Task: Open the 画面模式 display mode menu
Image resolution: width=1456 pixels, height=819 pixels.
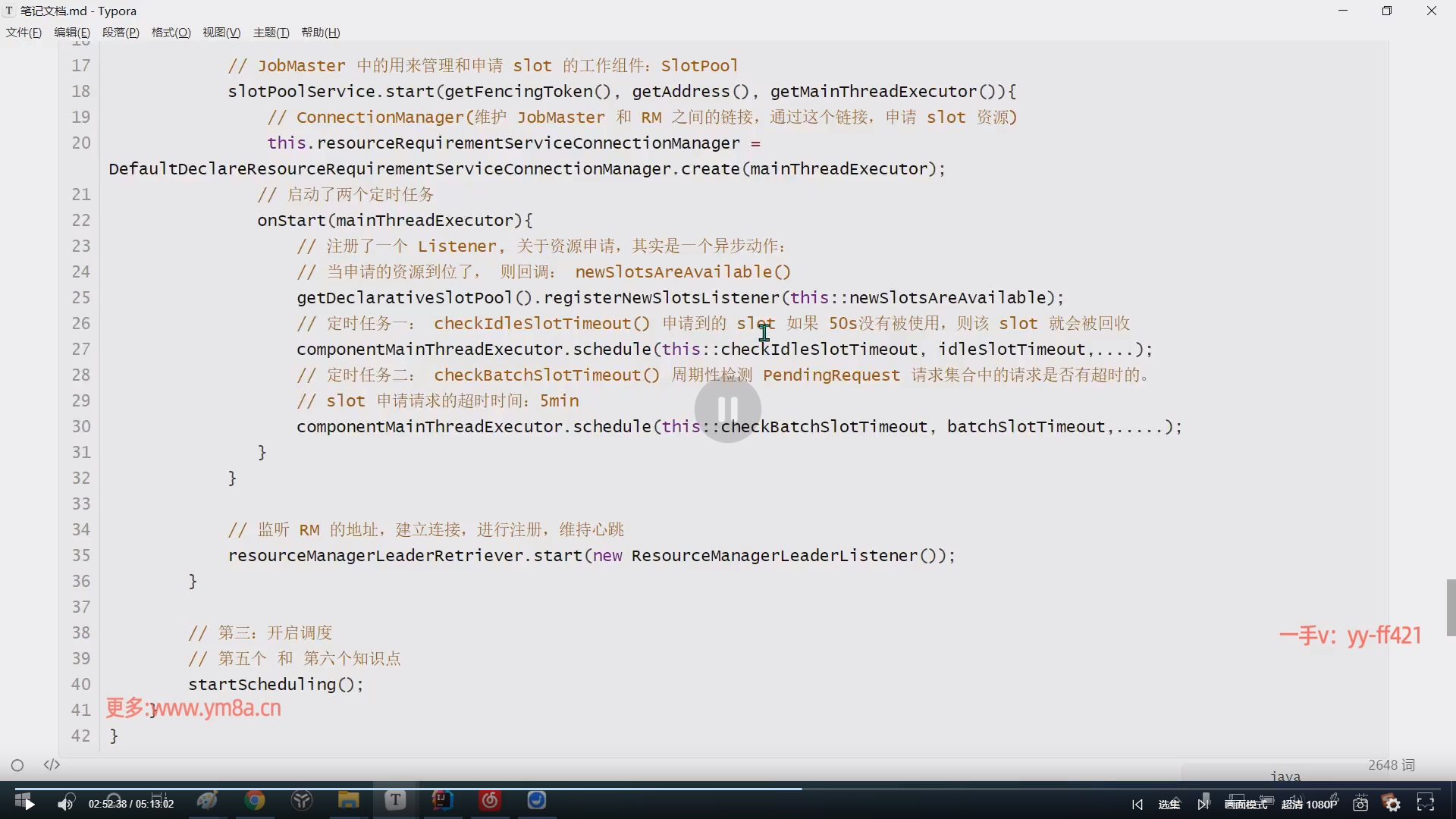Action: pos(1245,805)
